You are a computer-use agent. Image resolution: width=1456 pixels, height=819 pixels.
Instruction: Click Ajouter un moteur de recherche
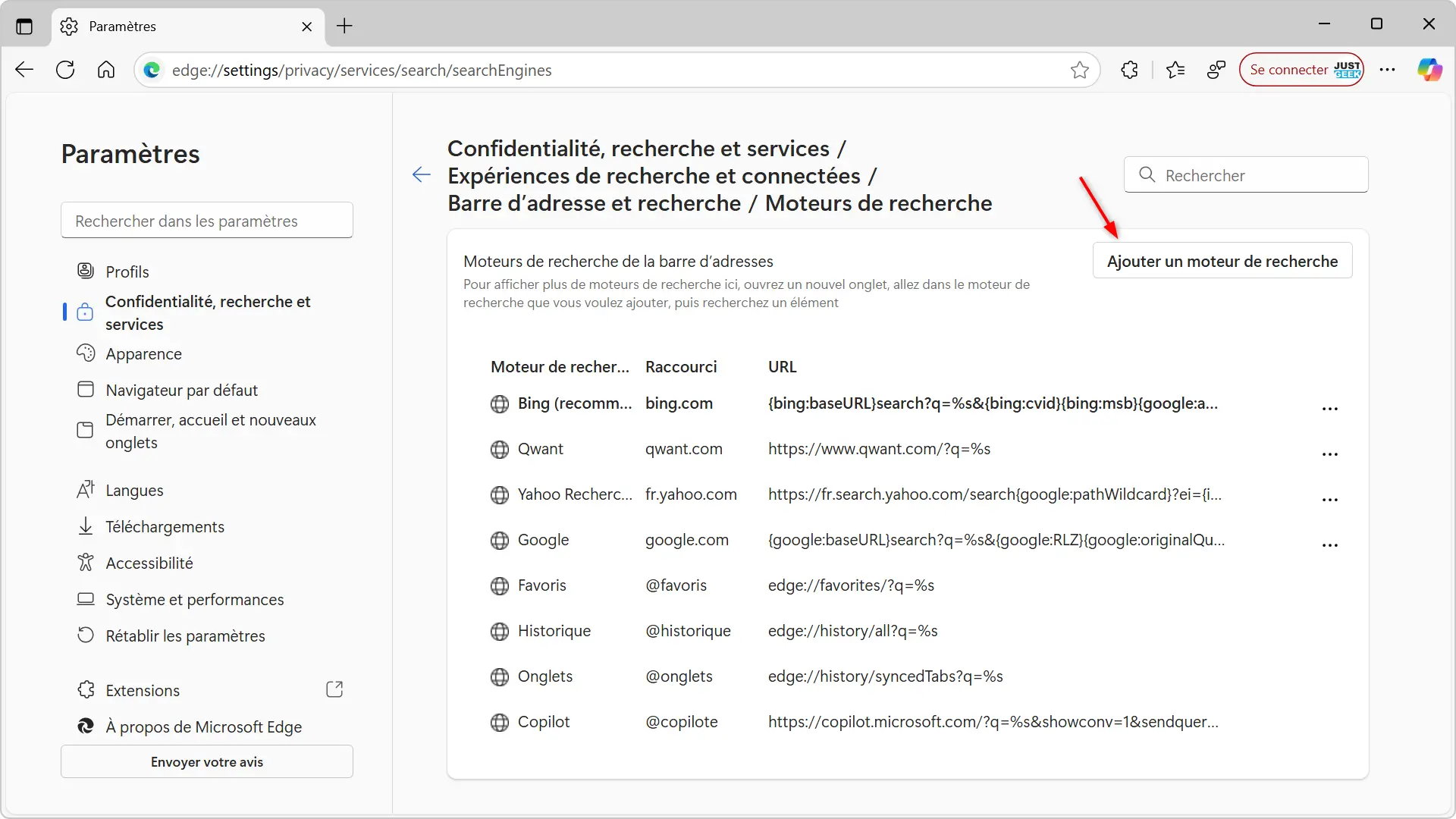pos(1222,261)
